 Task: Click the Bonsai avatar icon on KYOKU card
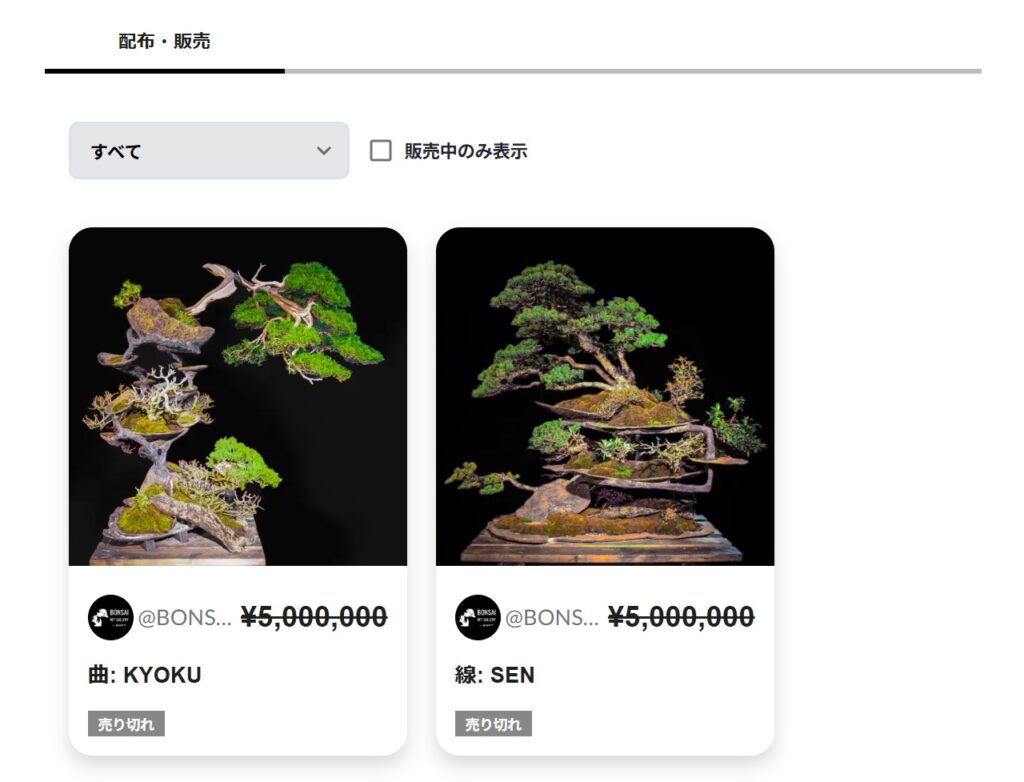110,617
